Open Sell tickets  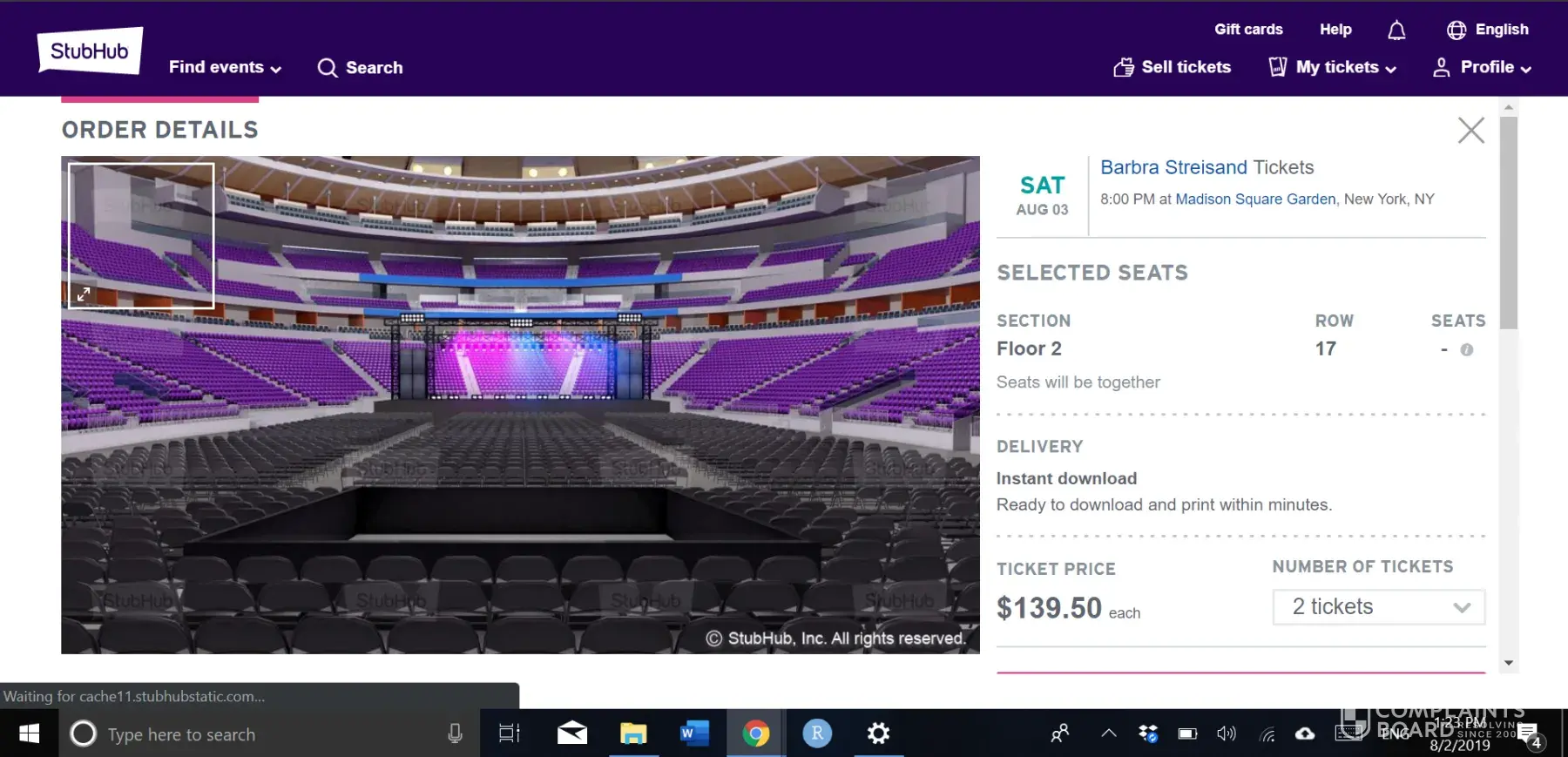(x=1173, y=67)
